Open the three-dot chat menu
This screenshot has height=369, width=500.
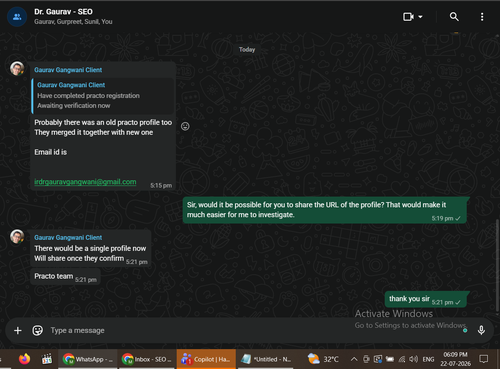click(482, 17)
